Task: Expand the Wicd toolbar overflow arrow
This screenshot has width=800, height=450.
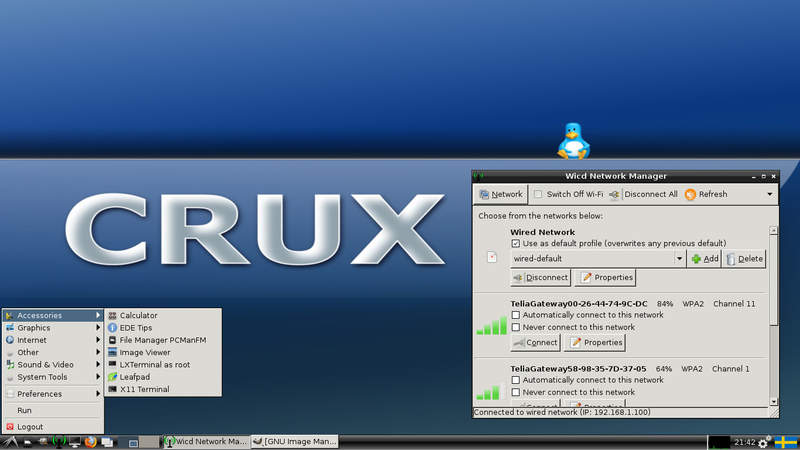Action: (769, 194)
